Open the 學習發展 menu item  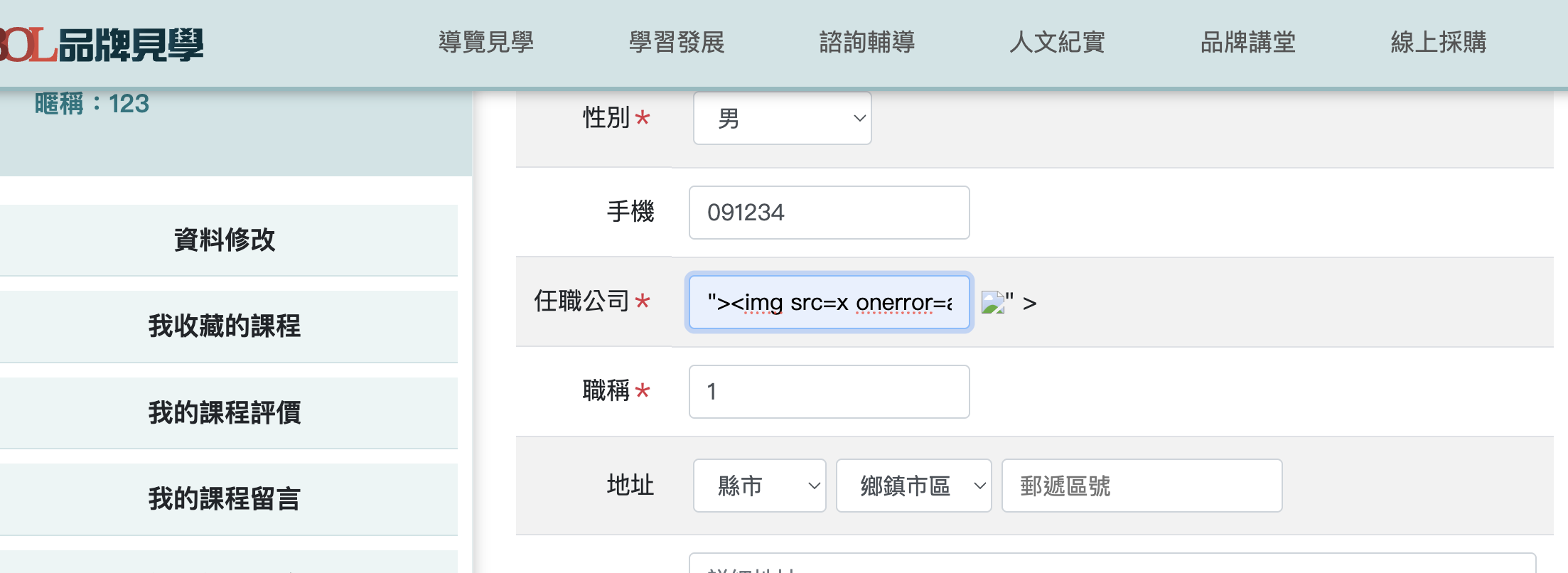pos(677,43)
